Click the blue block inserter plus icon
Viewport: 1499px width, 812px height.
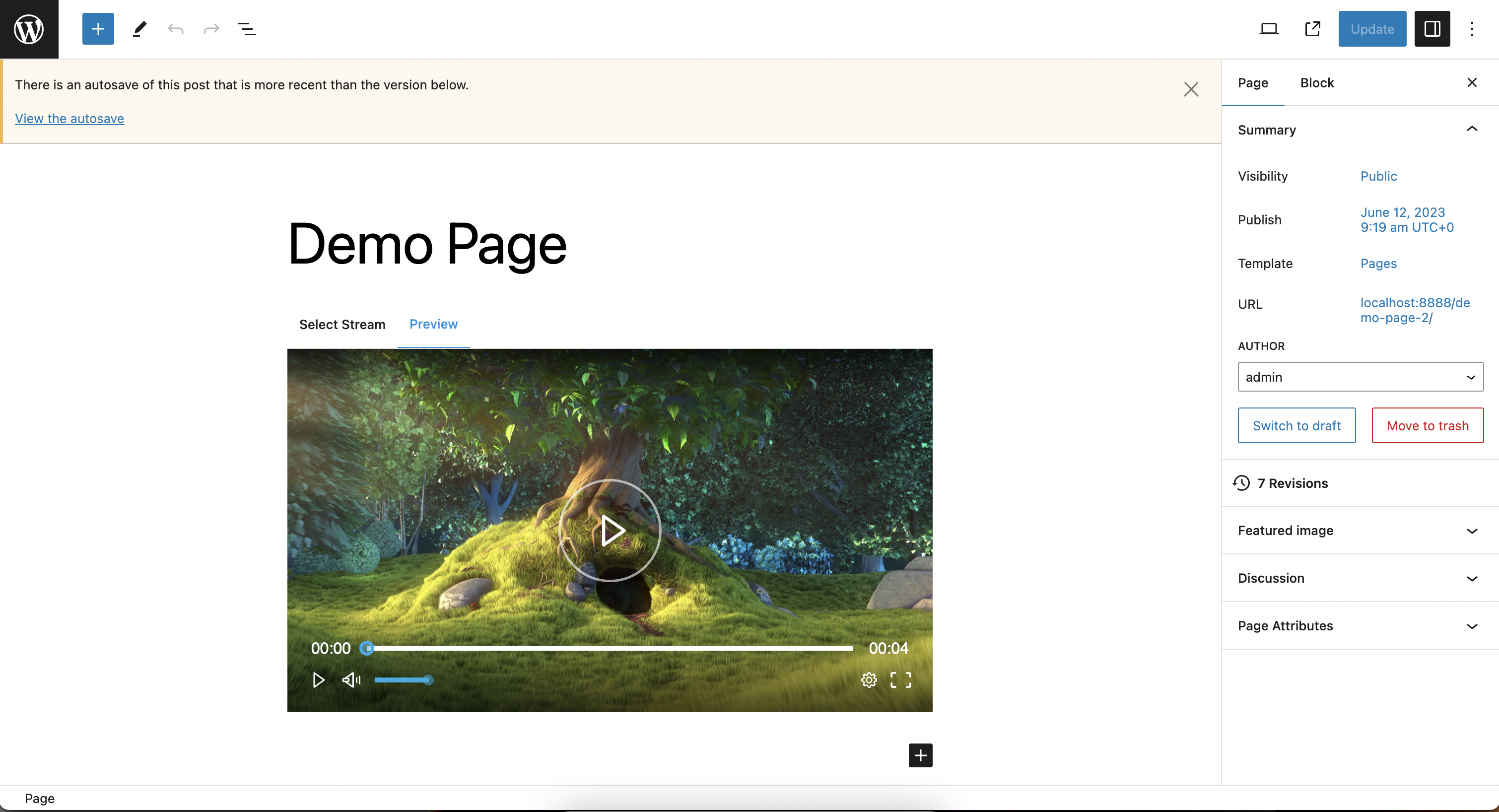98,29
